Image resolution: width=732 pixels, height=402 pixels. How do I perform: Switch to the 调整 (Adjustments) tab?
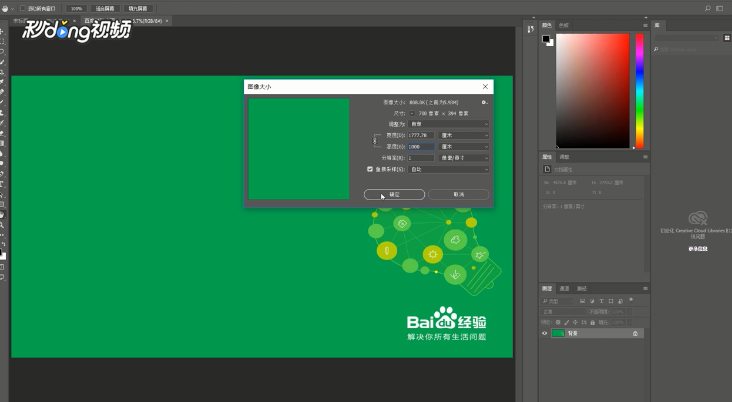(564, 157)
